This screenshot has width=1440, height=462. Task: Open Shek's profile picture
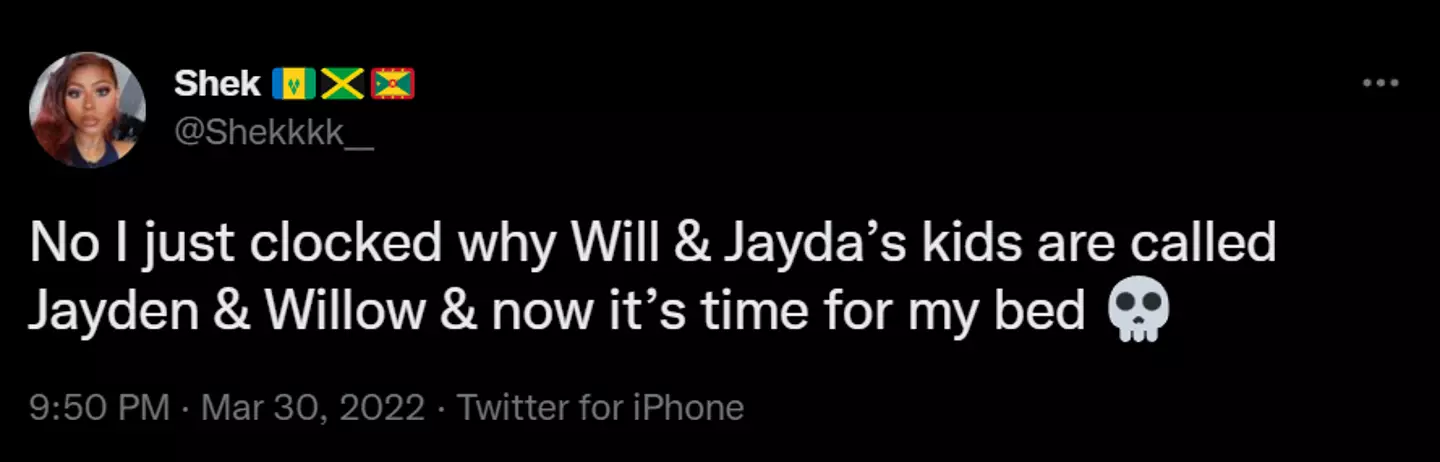pos(87,109)
